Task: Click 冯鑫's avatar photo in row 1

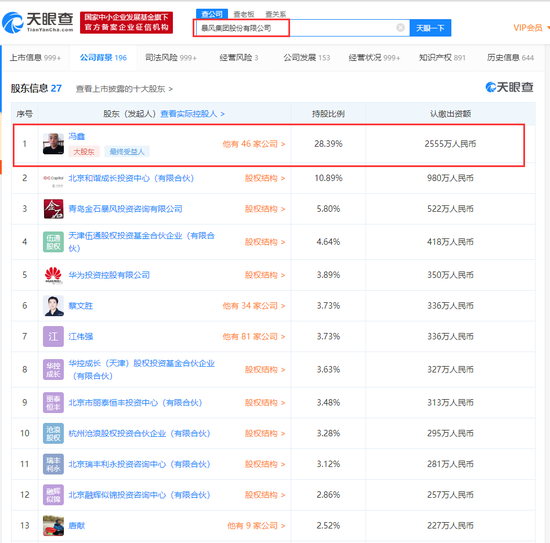Action: coord(53,143)
